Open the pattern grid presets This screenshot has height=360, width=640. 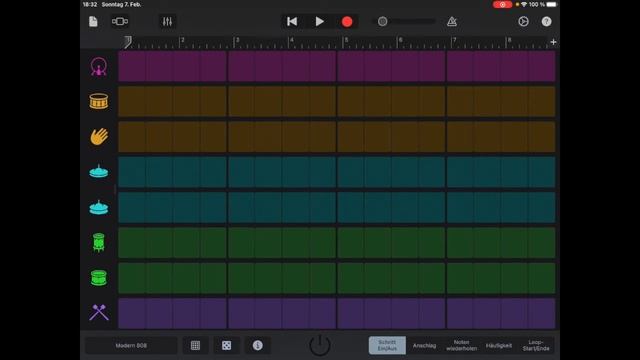(x=196, y=345)
